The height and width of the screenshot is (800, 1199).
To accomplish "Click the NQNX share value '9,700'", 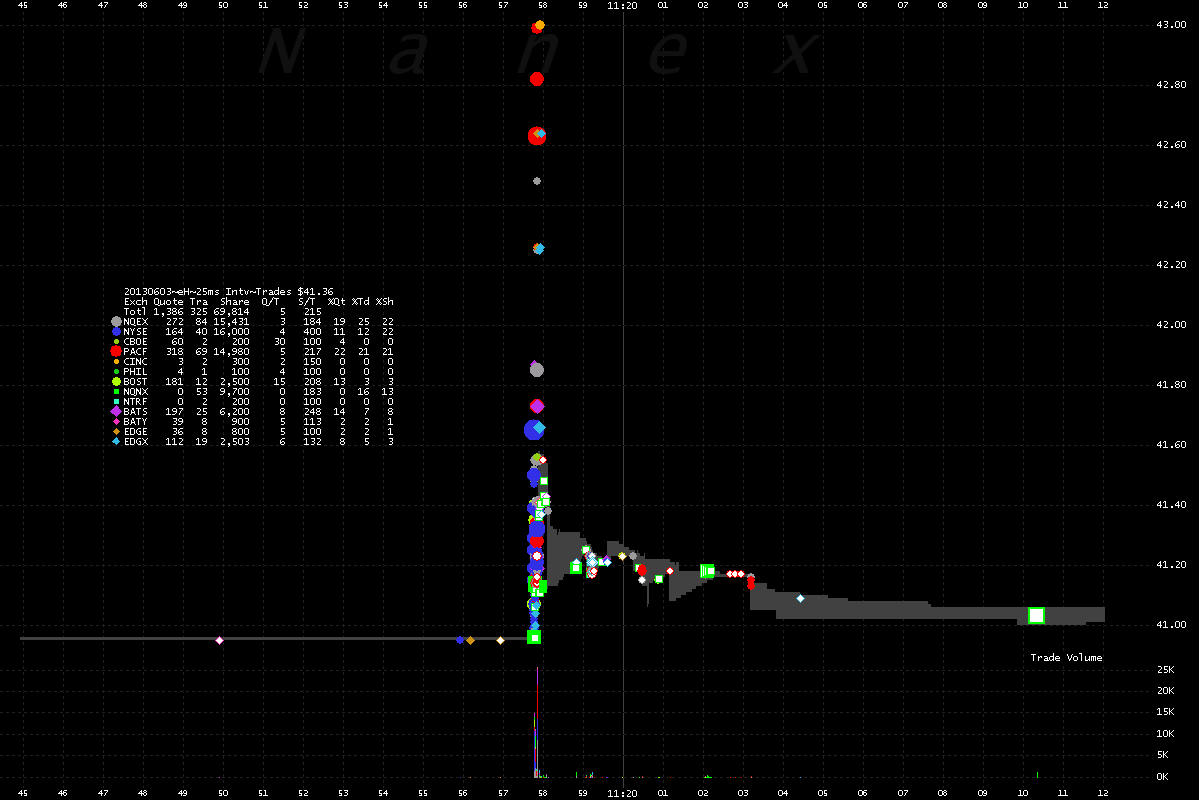I will pyautogui.click(x=235, y=392).
